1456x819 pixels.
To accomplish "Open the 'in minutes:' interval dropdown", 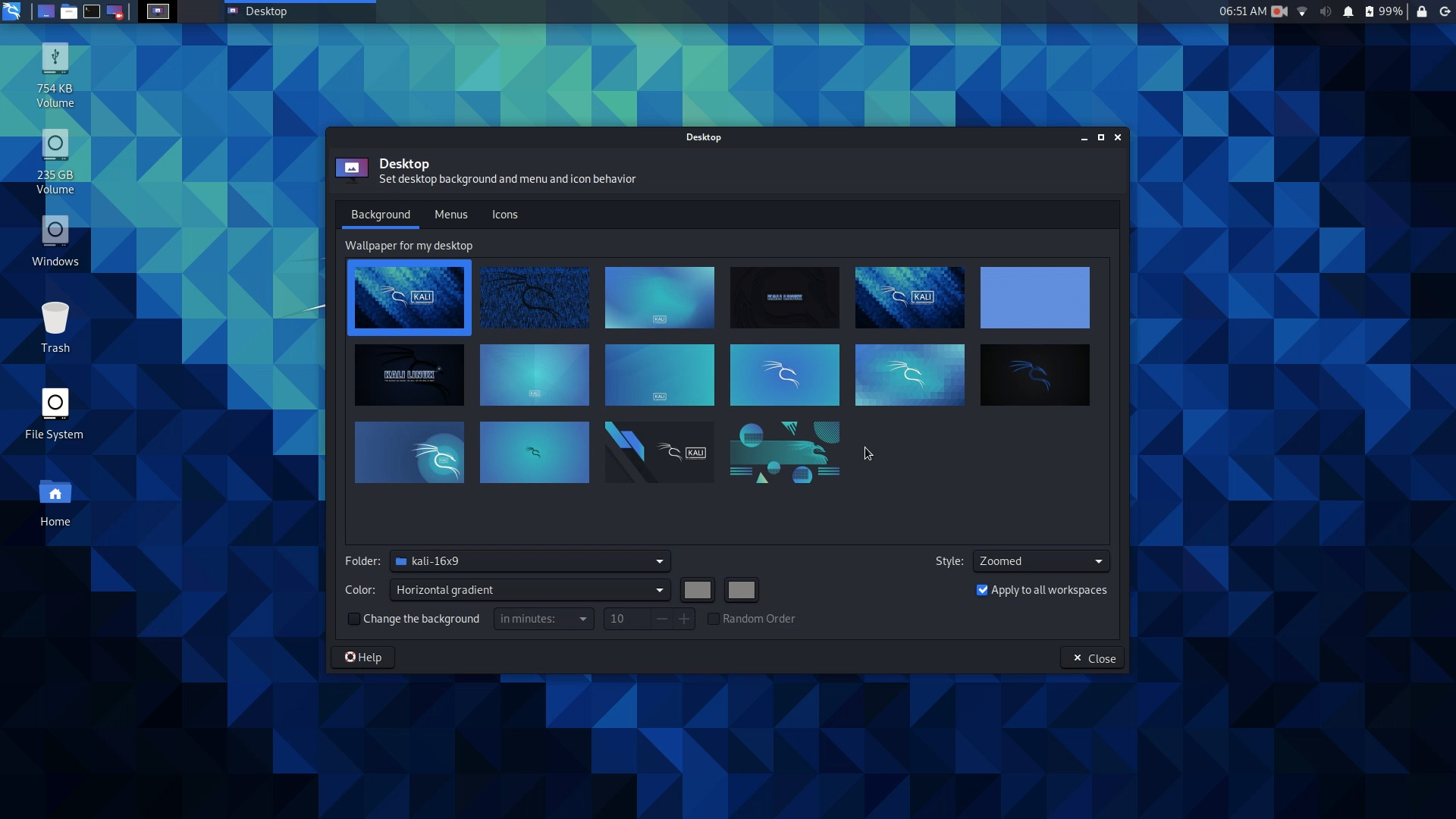I will pos(544,619).
